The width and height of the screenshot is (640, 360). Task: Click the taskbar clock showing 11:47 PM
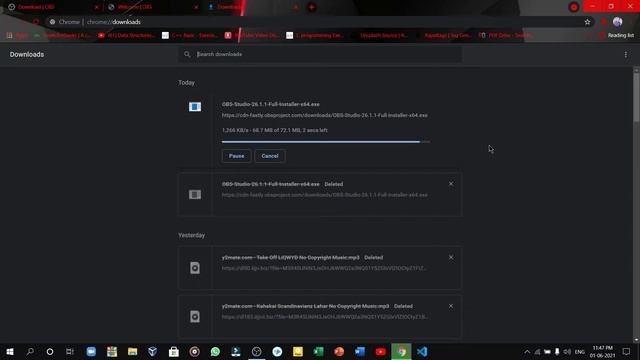602,351
